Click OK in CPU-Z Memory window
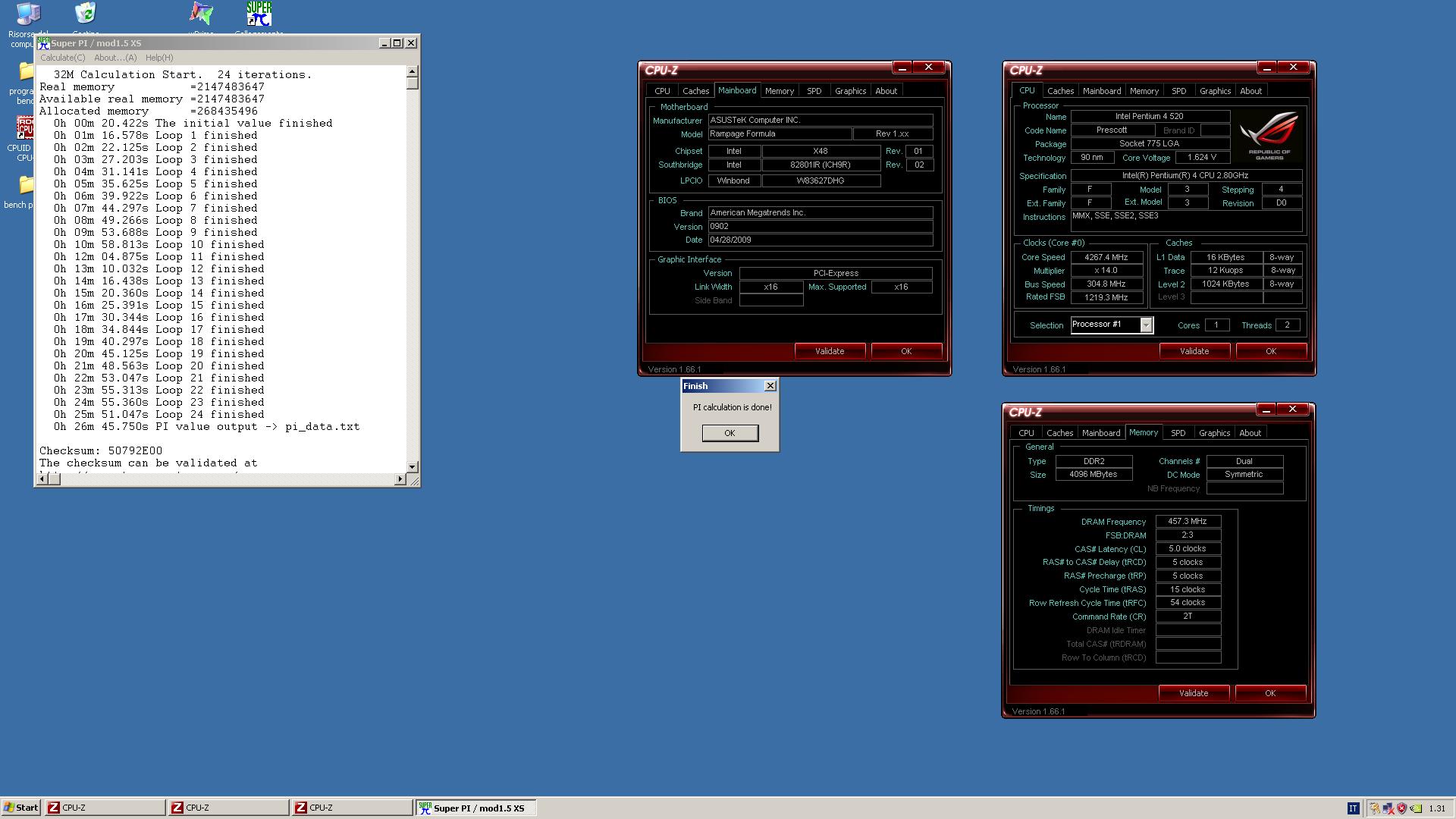This screenshot has height=819, width=1456. [x=1270, y=693]
